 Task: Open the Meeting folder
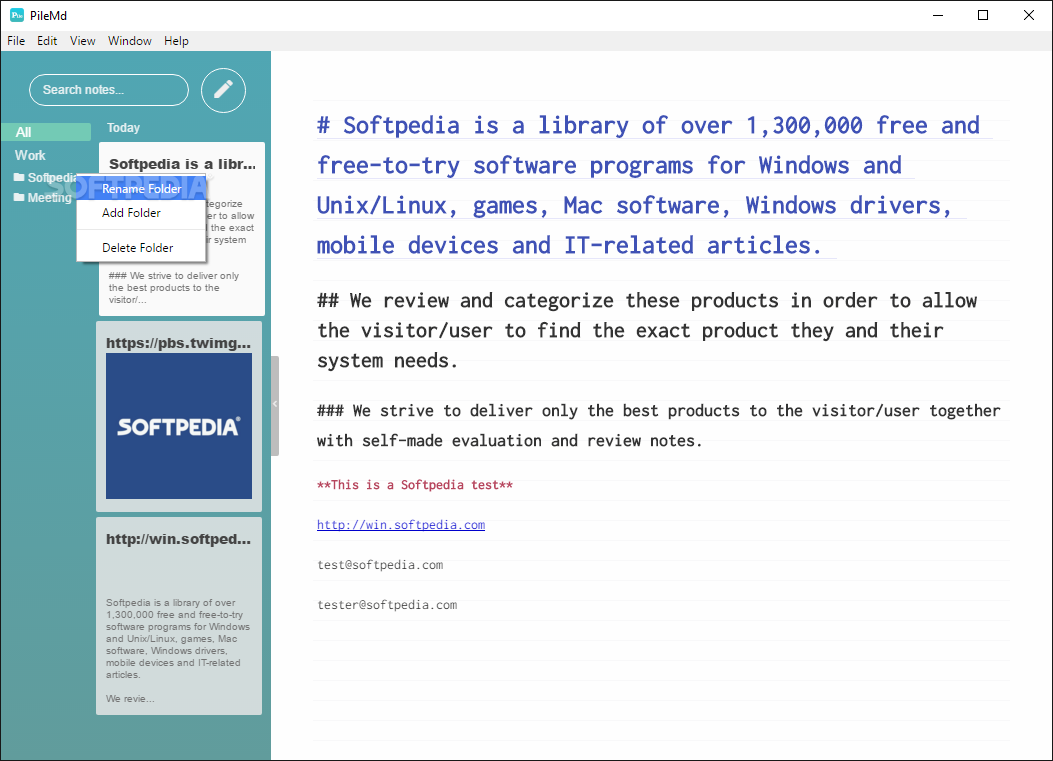coord(49,197)
